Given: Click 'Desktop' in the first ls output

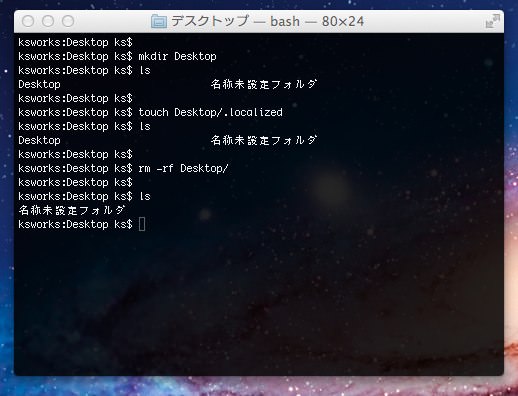Looking at the screenshot, I should 39,84.
